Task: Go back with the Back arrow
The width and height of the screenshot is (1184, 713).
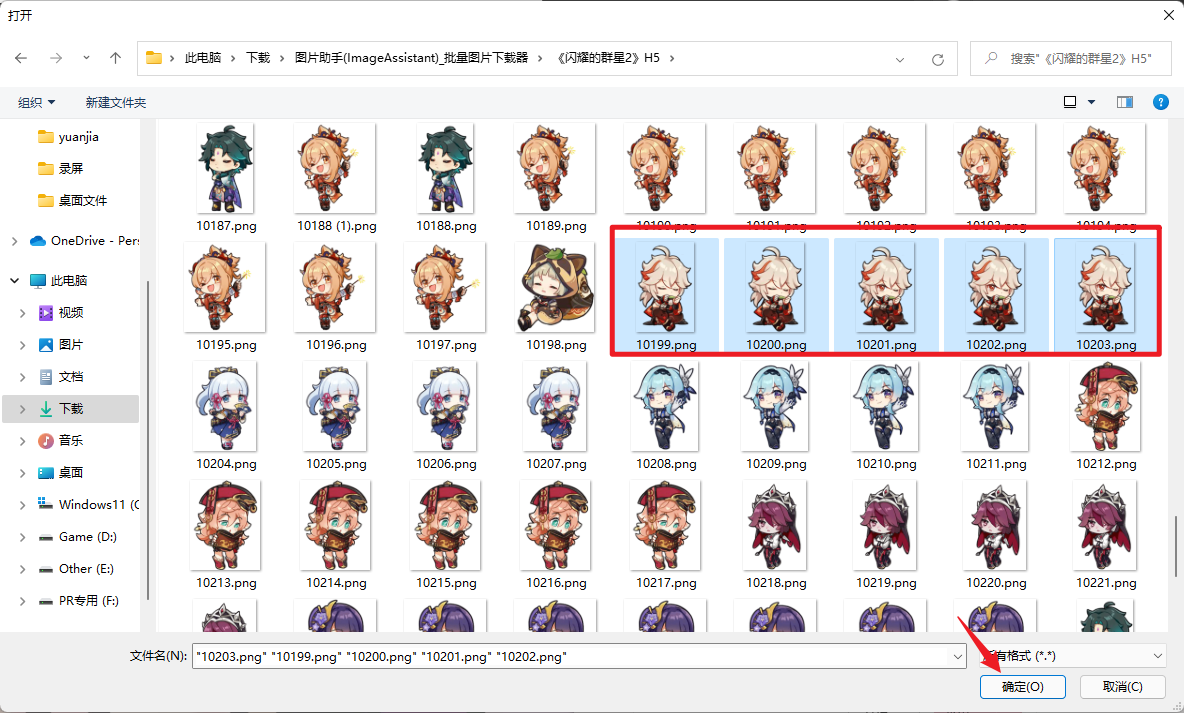Action: click(21, 58)
